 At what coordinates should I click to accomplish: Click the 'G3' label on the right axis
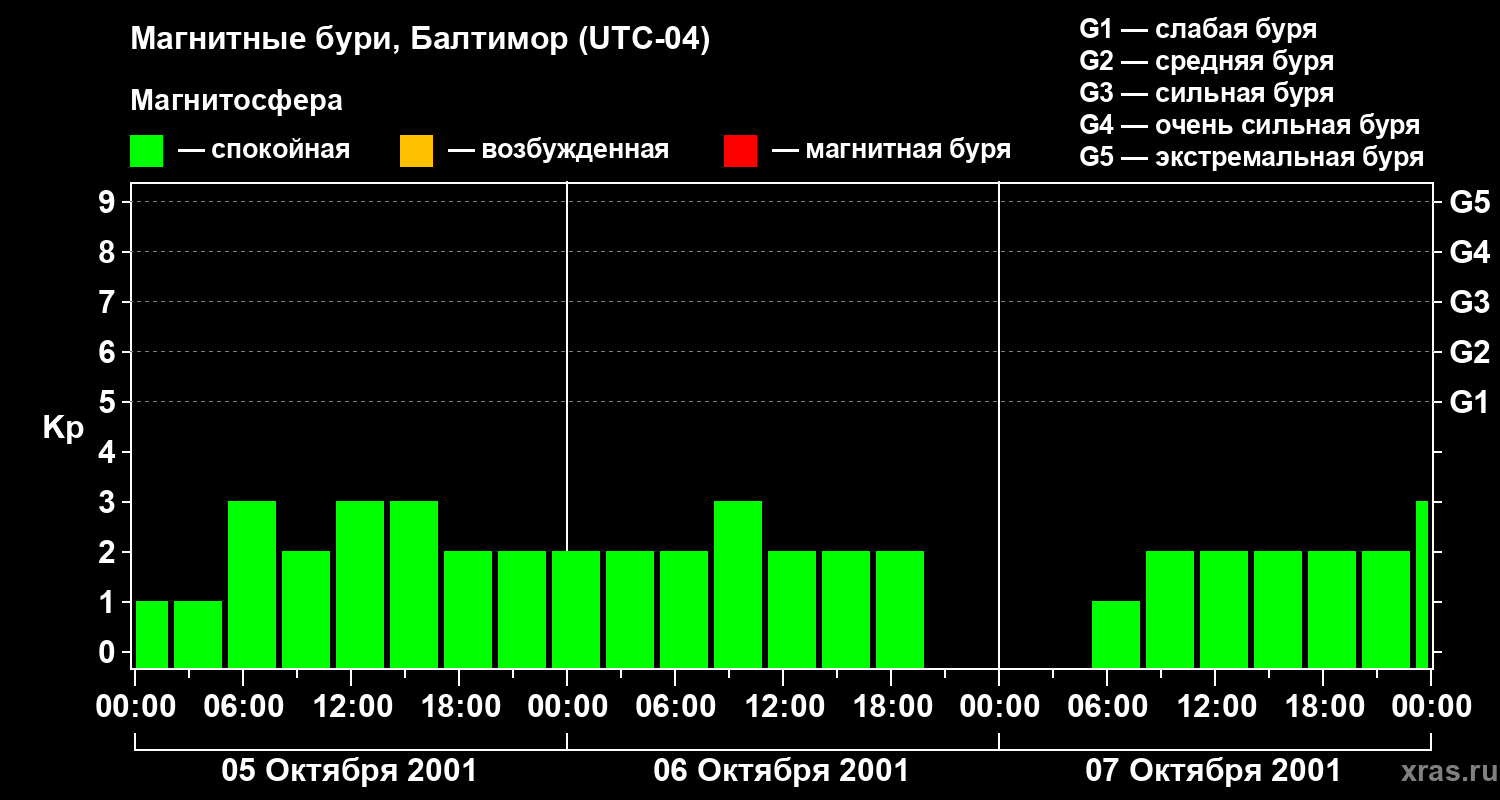(x=1469, y=302)
